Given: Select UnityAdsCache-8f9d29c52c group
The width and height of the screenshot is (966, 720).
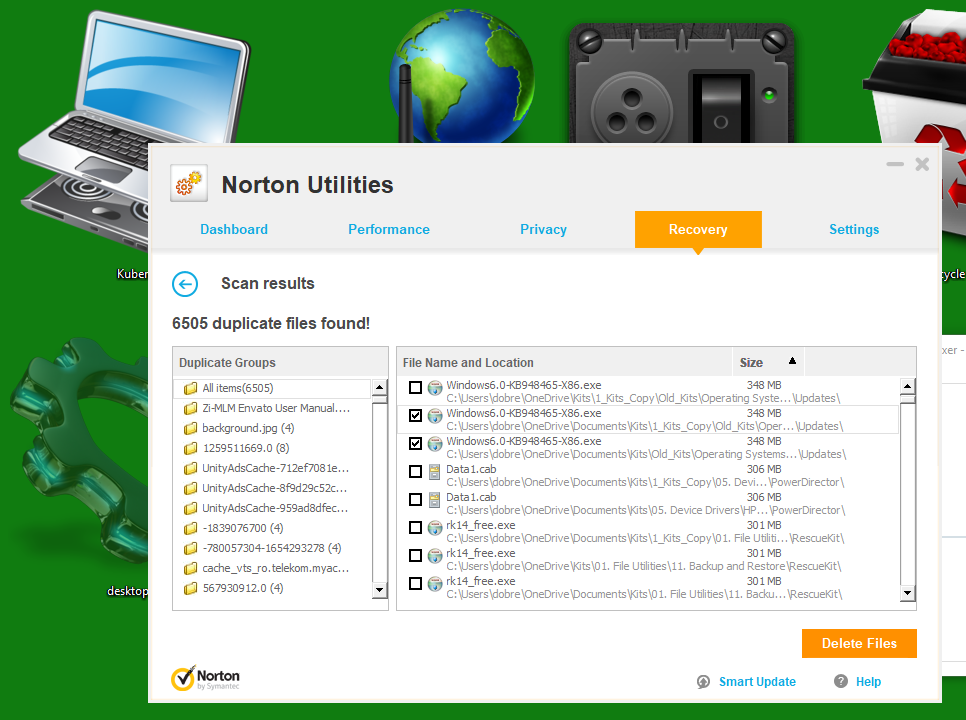Looking at the screenshot, I should tap(275, 488).
